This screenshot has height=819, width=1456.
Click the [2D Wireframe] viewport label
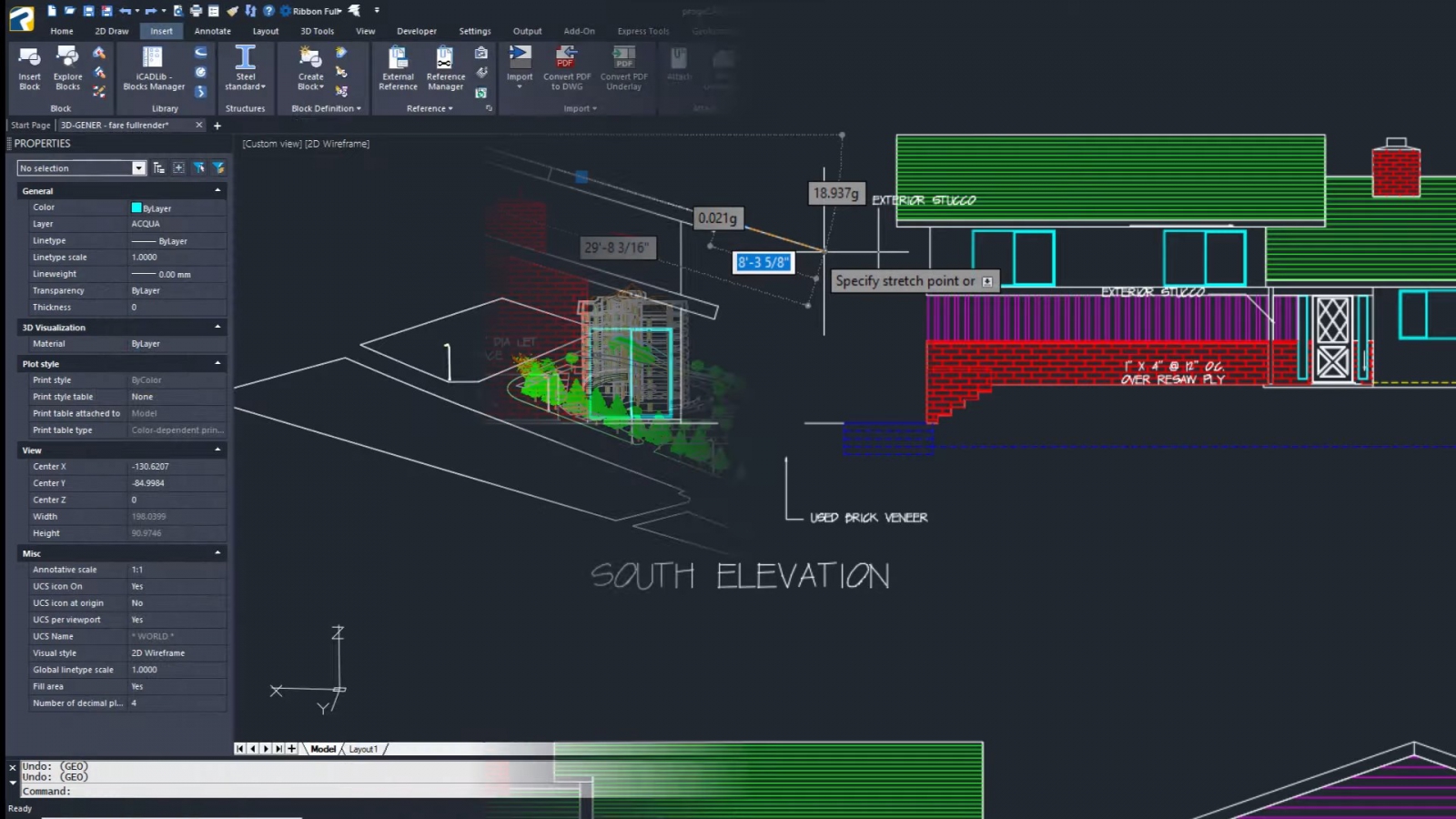[337, 144]
